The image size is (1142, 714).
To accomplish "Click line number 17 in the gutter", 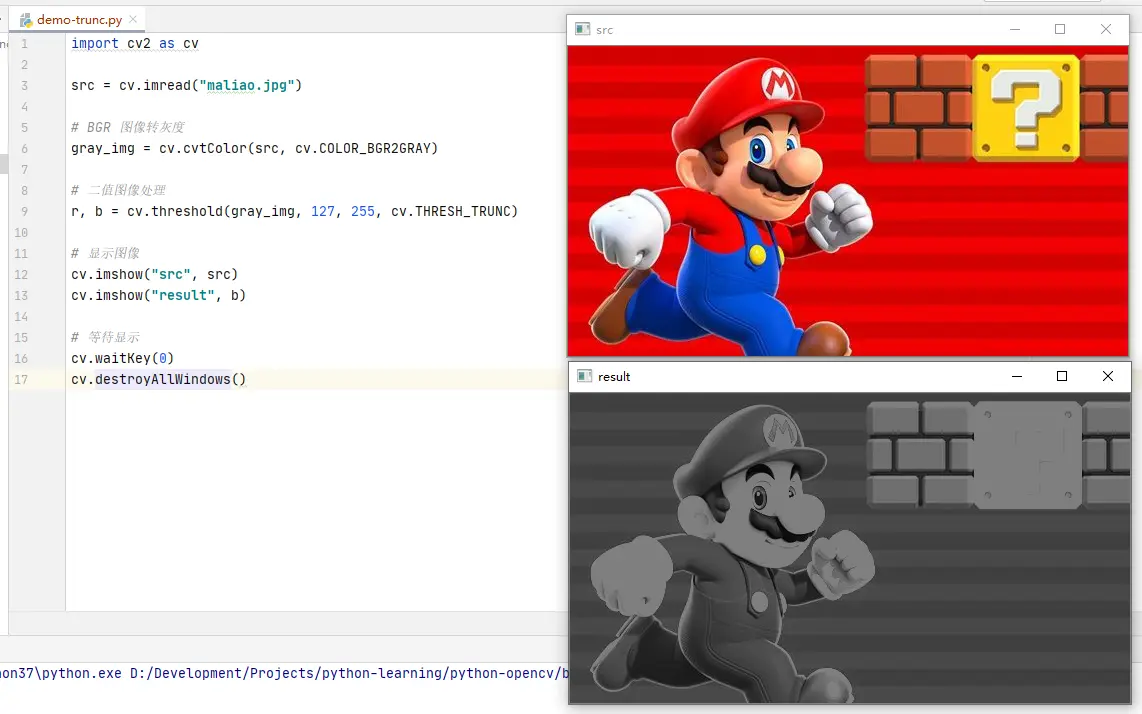I will (21, 380).
